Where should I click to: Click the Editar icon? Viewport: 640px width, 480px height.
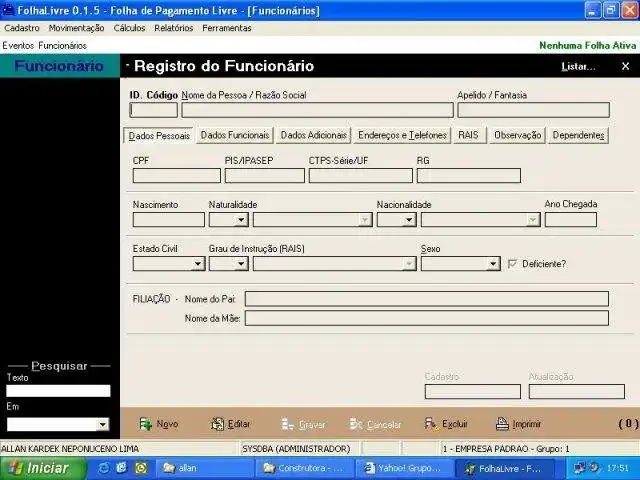217,424
